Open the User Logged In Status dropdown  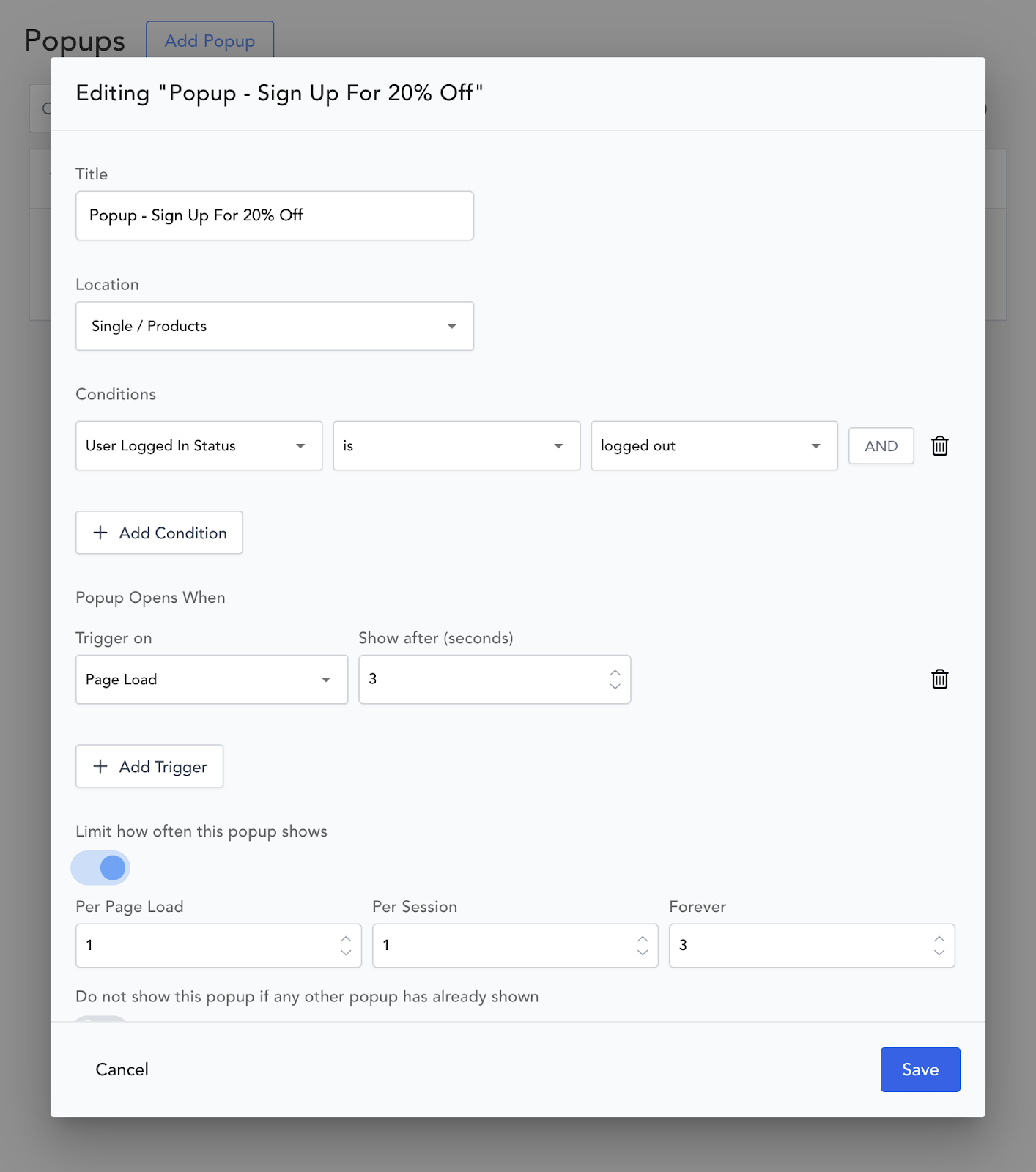pos(199,446)
